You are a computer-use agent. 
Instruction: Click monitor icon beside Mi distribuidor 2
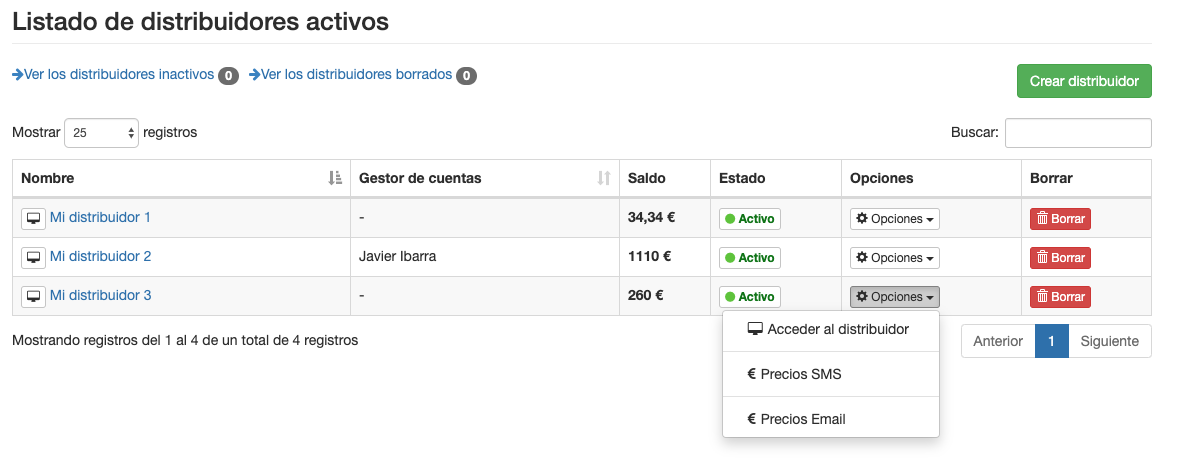[34, 257]
